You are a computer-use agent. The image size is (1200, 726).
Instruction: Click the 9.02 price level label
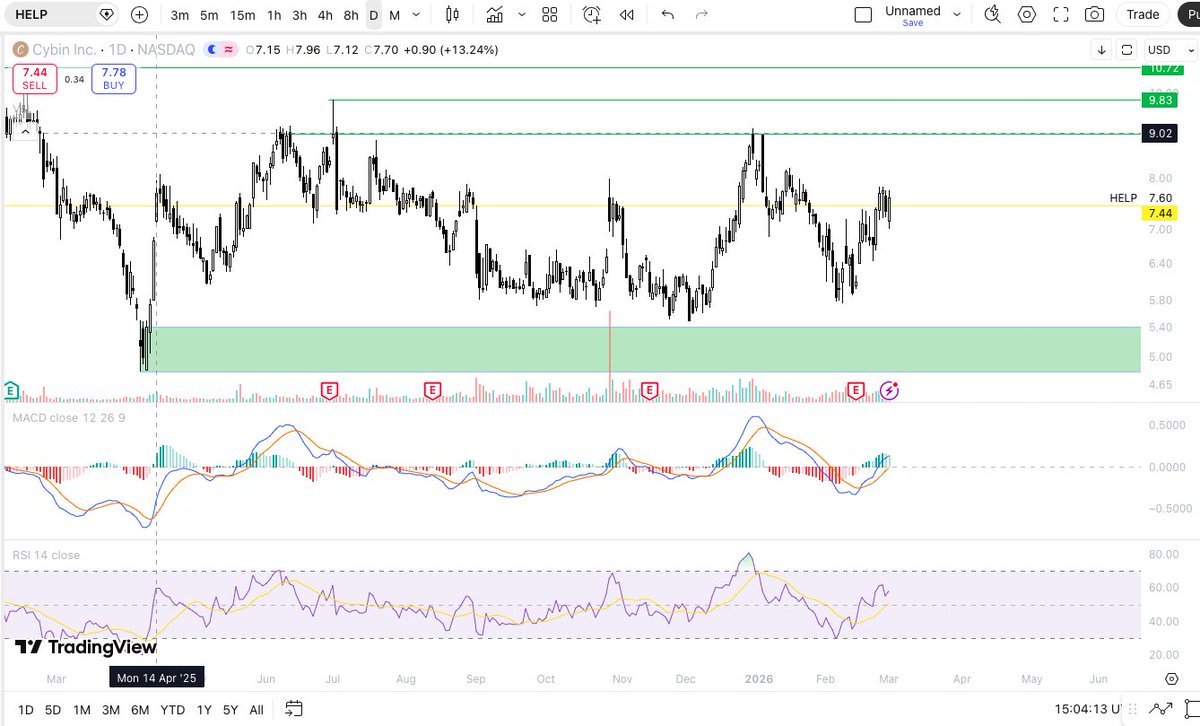click(1160, 134)
